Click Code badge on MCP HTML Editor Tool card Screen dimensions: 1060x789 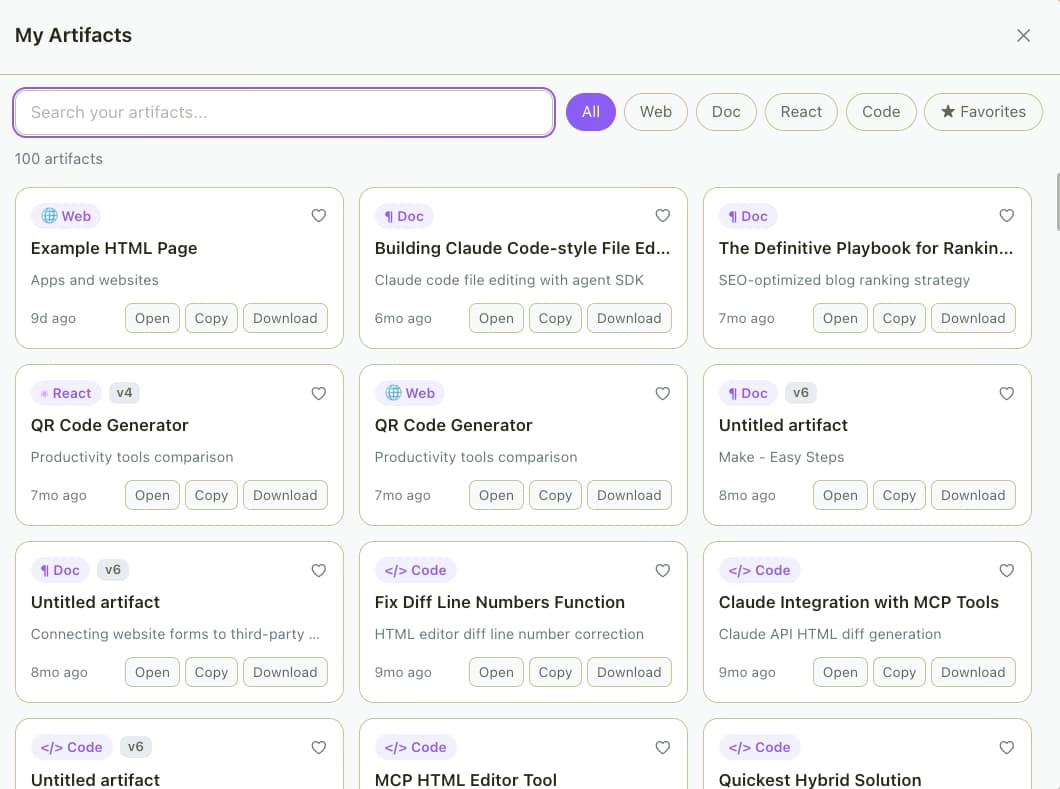[x=416, y=748]
